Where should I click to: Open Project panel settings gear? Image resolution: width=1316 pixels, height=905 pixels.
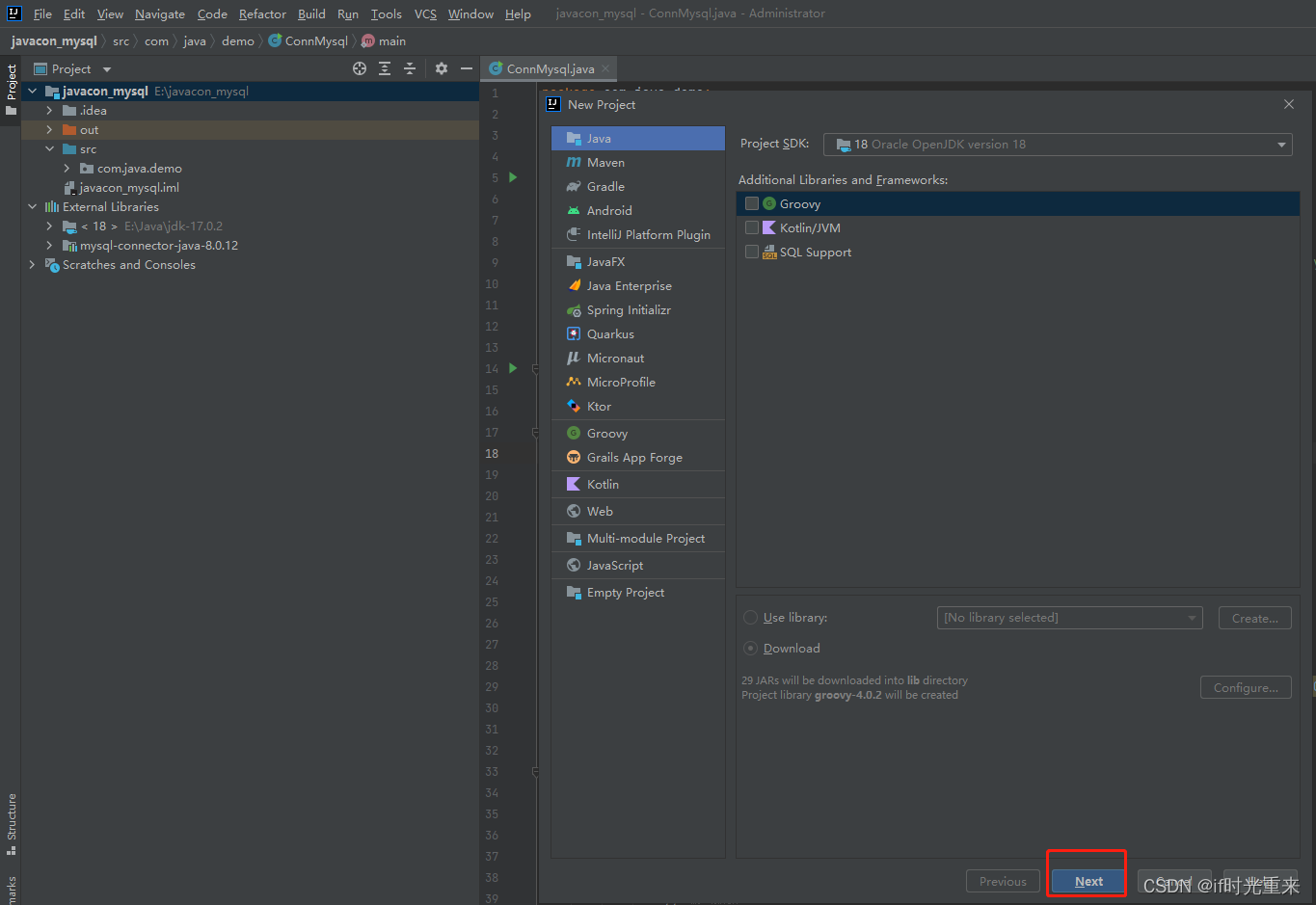pyautogui.click(x=442, y=68)
